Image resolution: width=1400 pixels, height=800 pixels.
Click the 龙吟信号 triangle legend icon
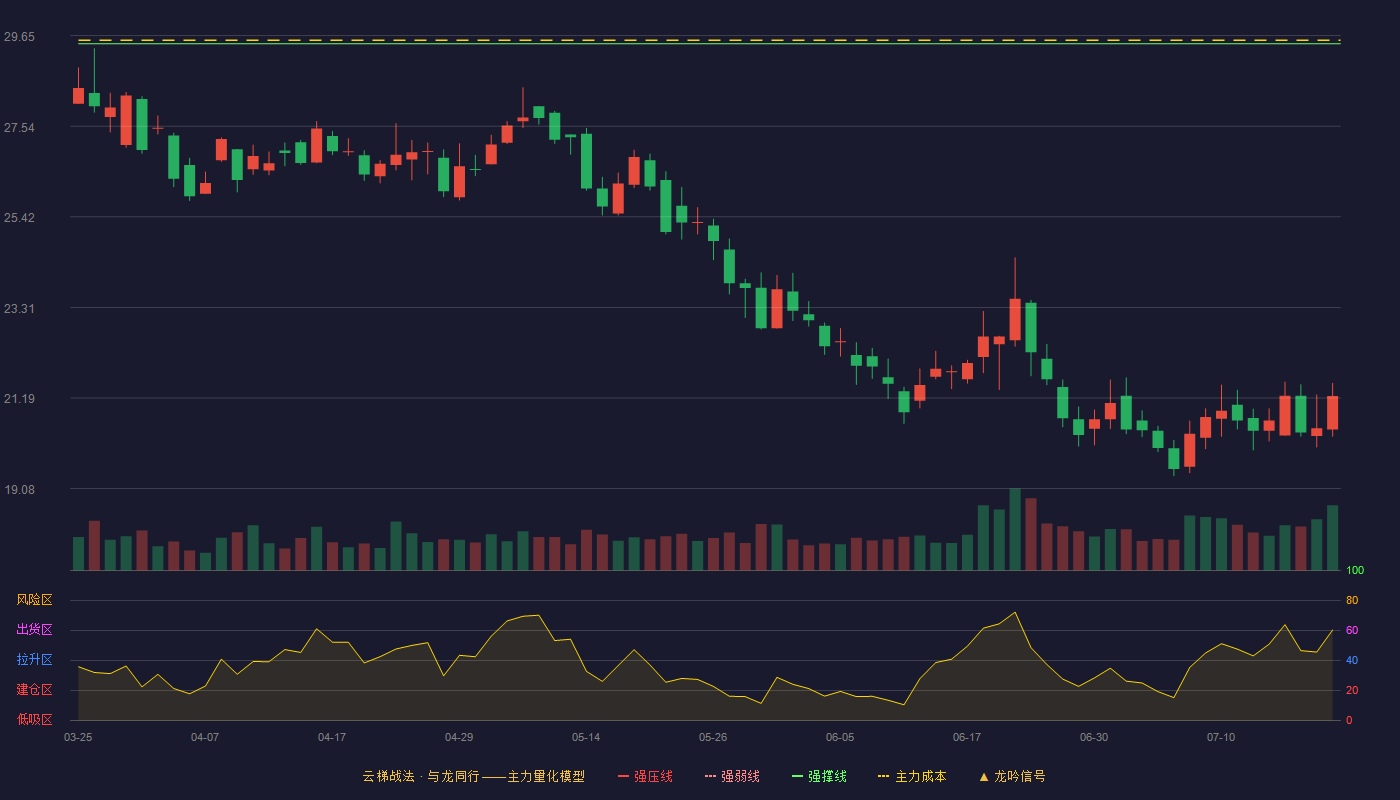click(983, 777)
